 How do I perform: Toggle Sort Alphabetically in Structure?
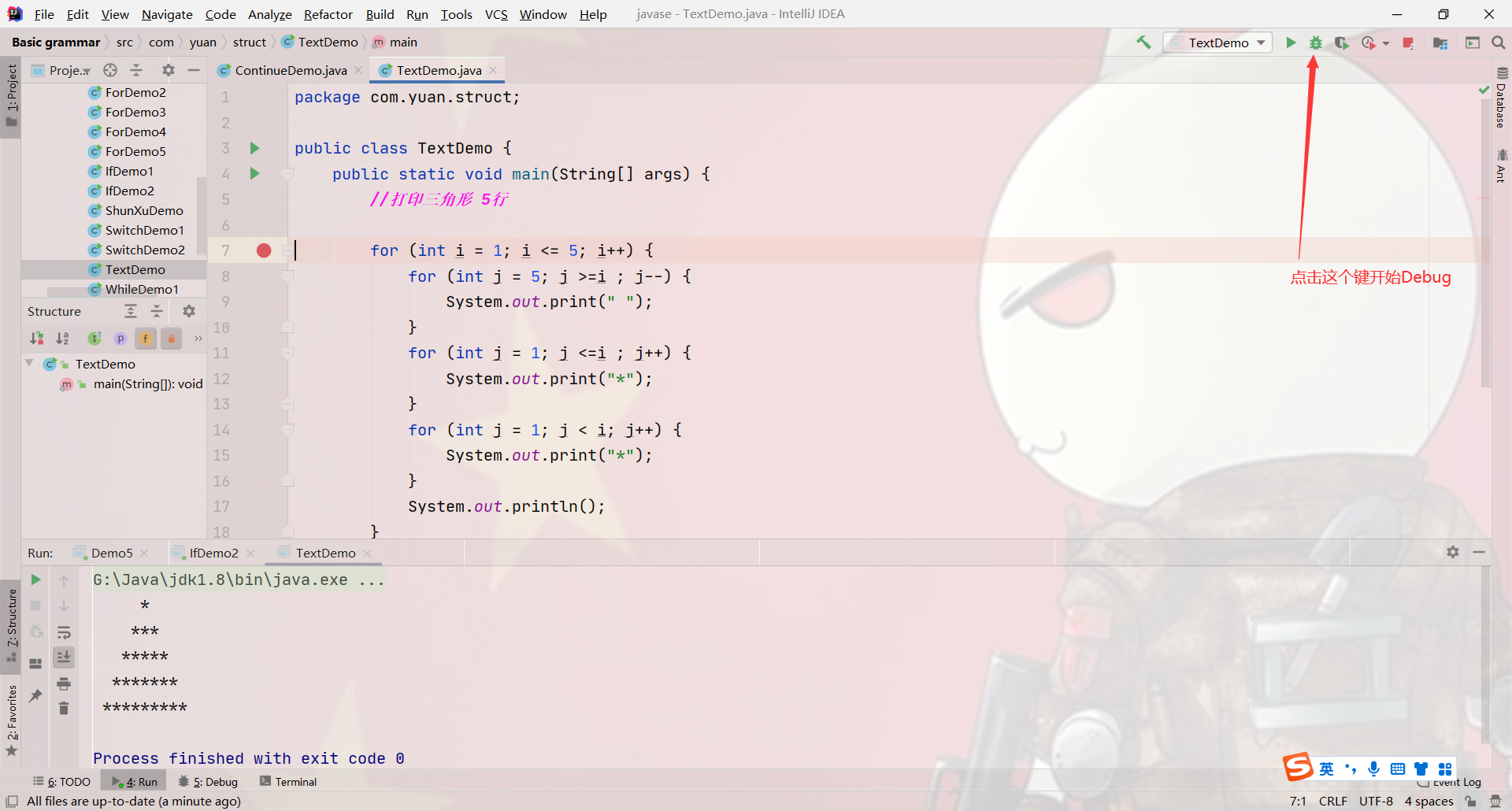click(62, 339)
